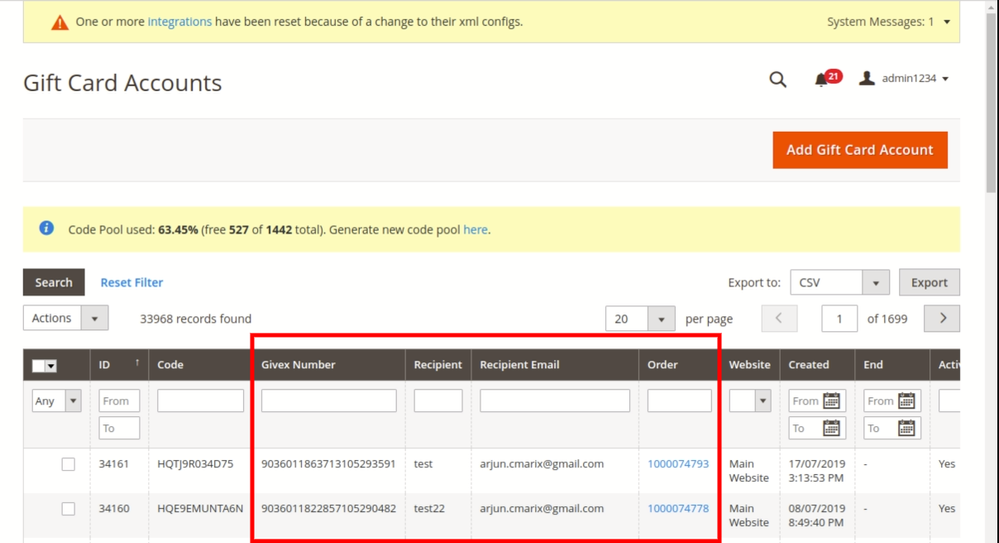
Task: Click Add Gift Card Account button
Action: point(859,150)
